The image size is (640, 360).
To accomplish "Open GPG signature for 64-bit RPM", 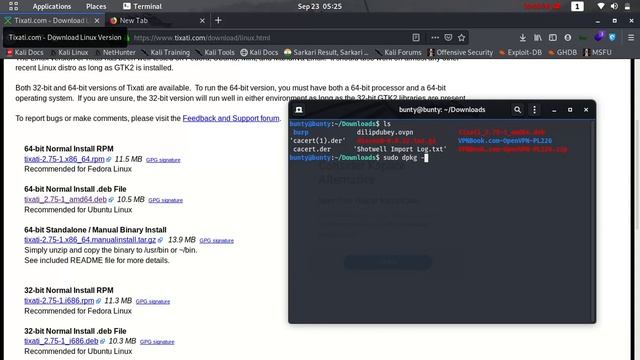I will (x=163, y=160).
